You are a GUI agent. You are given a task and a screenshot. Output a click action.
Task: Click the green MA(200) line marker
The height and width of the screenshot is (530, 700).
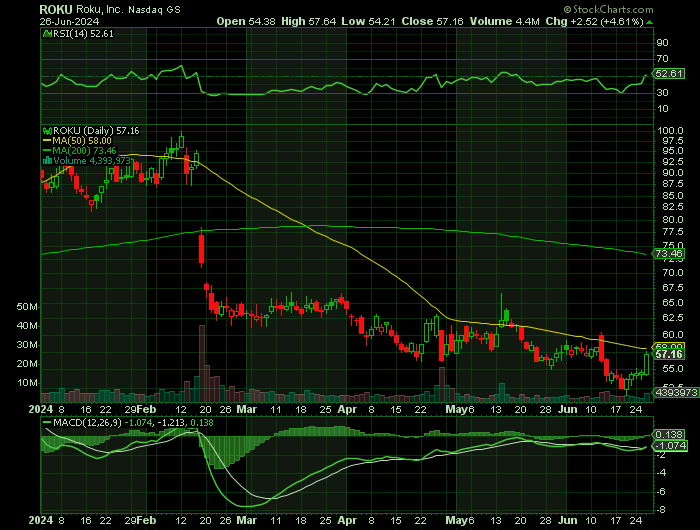coord(47,150)
